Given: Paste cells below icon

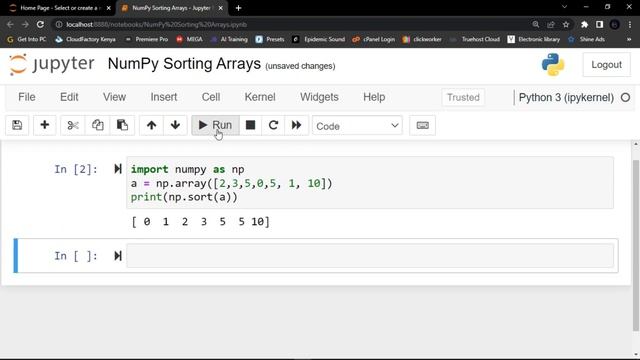Looking at the screenshot, I should 122,125.
